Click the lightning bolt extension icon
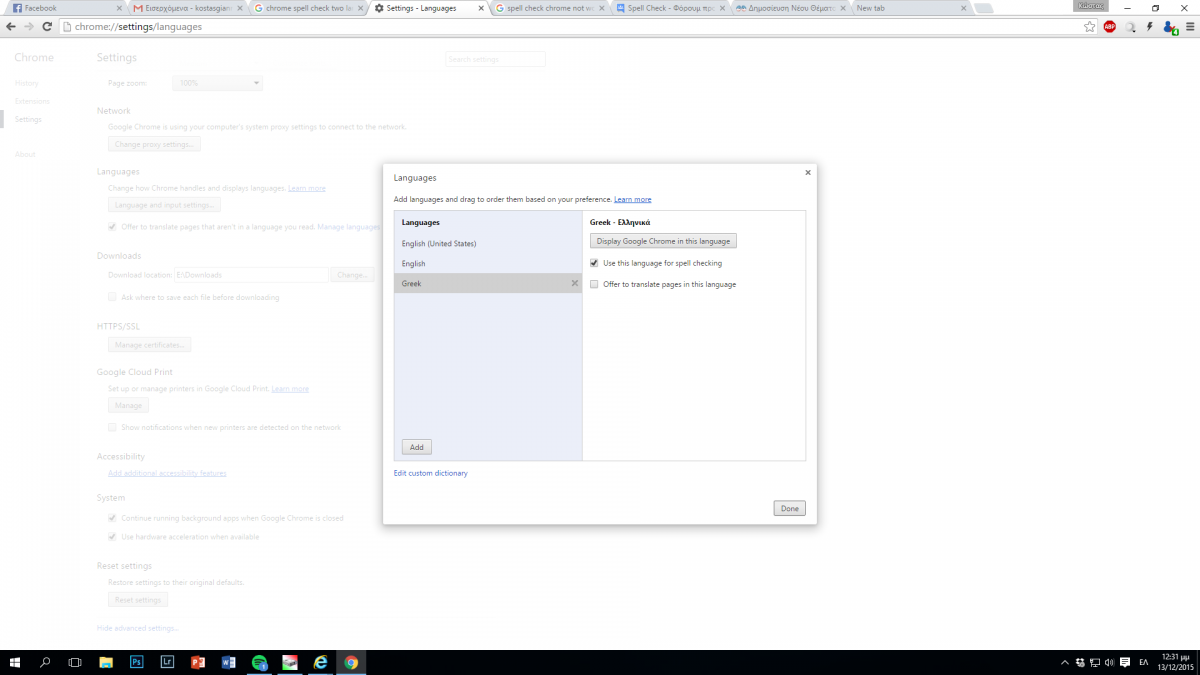The width and height of the screenshot is (1200, 675). click(x=1150, y=27)
